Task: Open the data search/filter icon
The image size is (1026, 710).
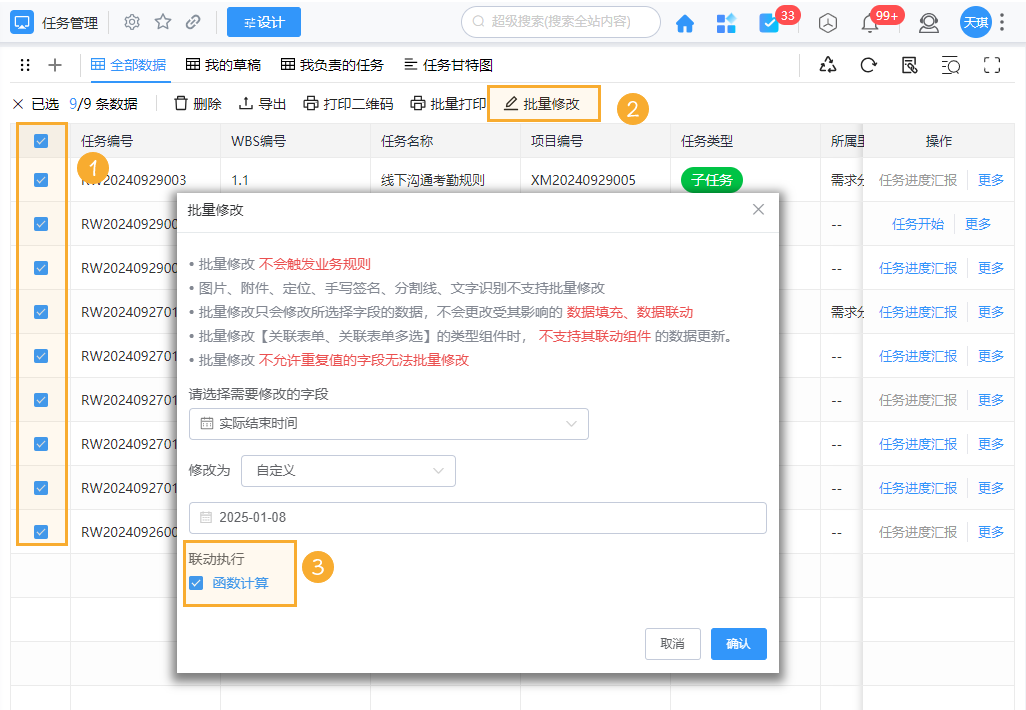Action: pos(950,64)
